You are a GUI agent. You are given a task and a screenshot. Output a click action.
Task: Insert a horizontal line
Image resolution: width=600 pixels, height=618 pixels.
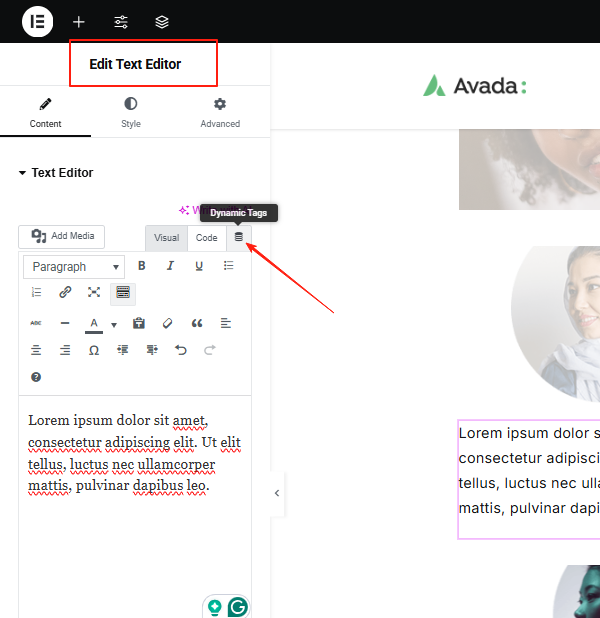pyautogui.click(x=65, y=323)
